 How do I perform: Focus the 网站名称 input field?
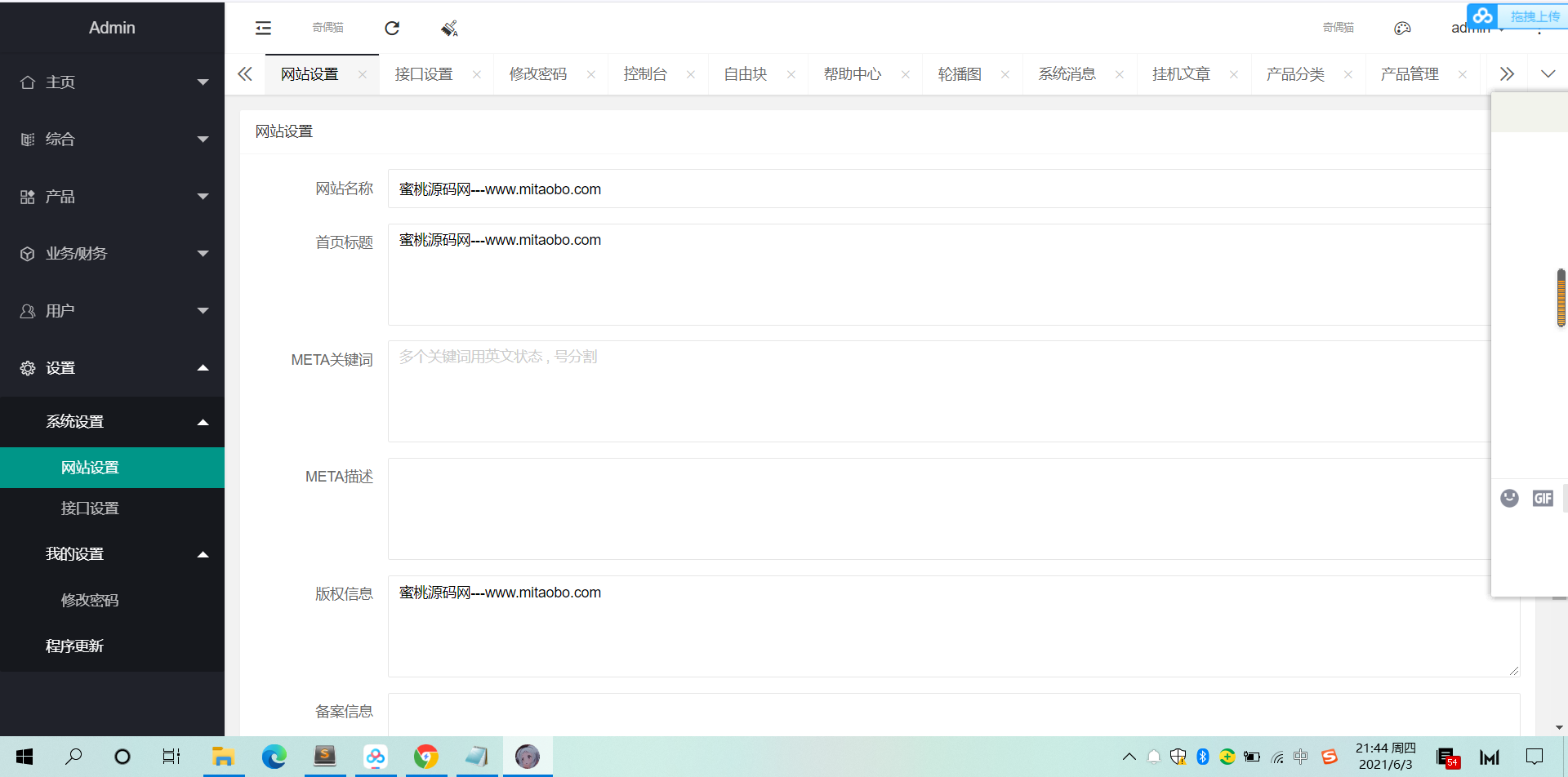pyautogui.click(x=939, y=189)
